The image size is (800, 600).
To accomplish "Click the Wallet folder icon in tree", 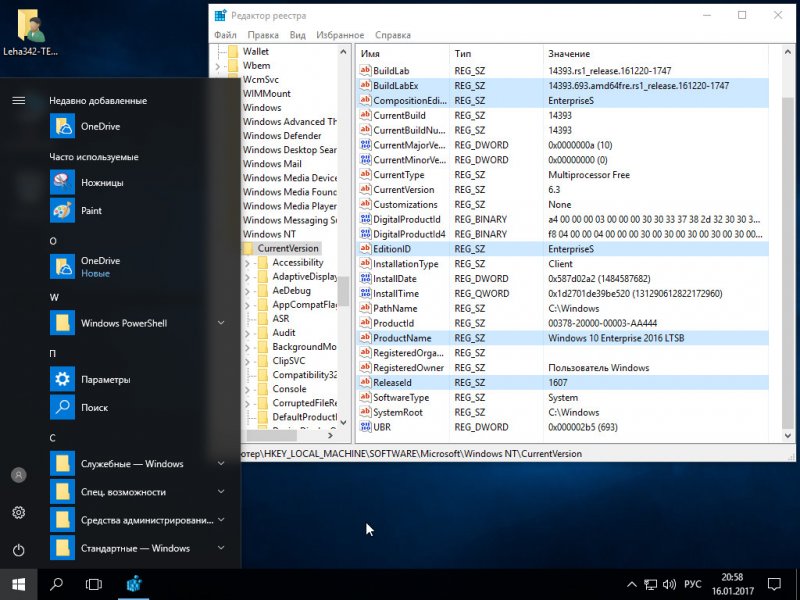I will point(233,52).
